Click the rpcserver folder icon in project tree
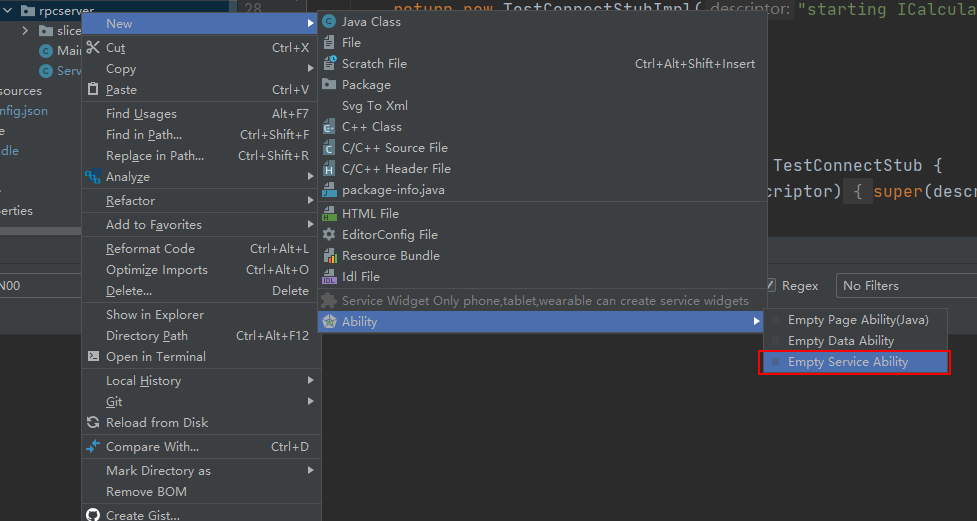The height and width of the screenshot is (521, 977). pyautogui.click(x=27, y=11)
